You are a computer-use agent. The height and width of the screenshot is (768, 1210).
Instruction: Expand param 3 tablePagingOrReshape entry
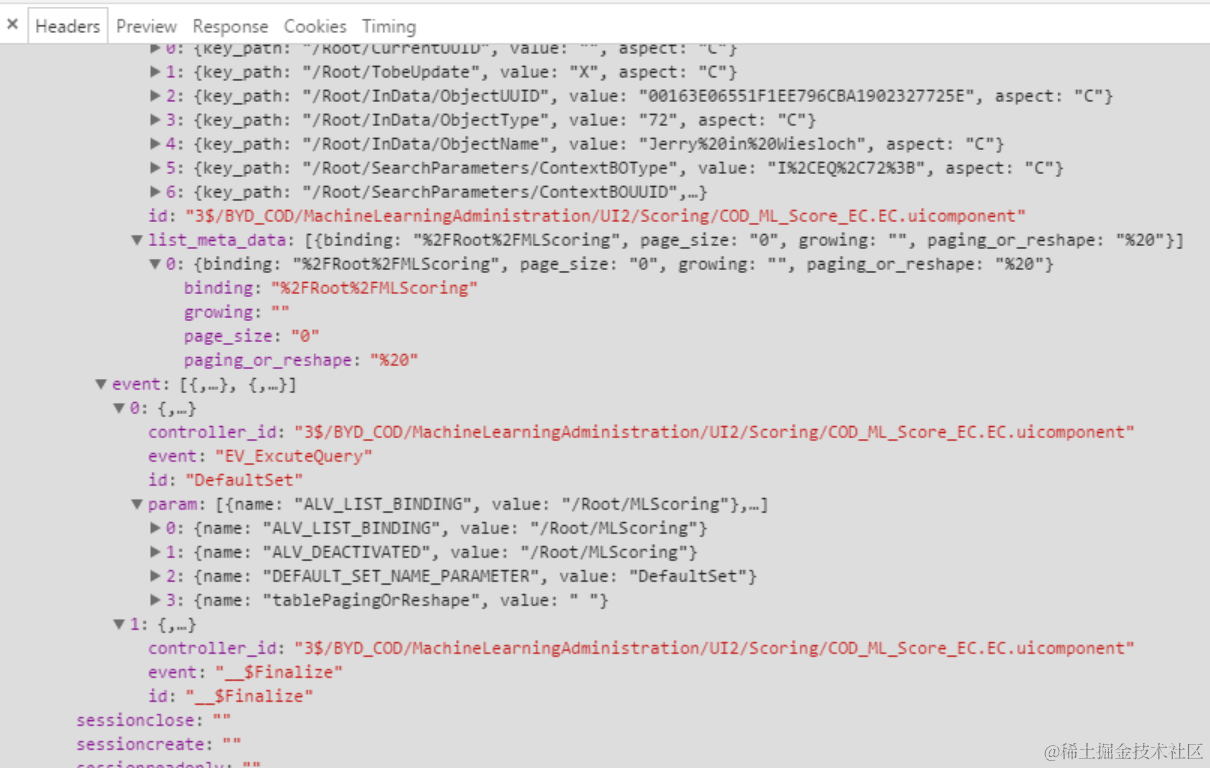155,600
